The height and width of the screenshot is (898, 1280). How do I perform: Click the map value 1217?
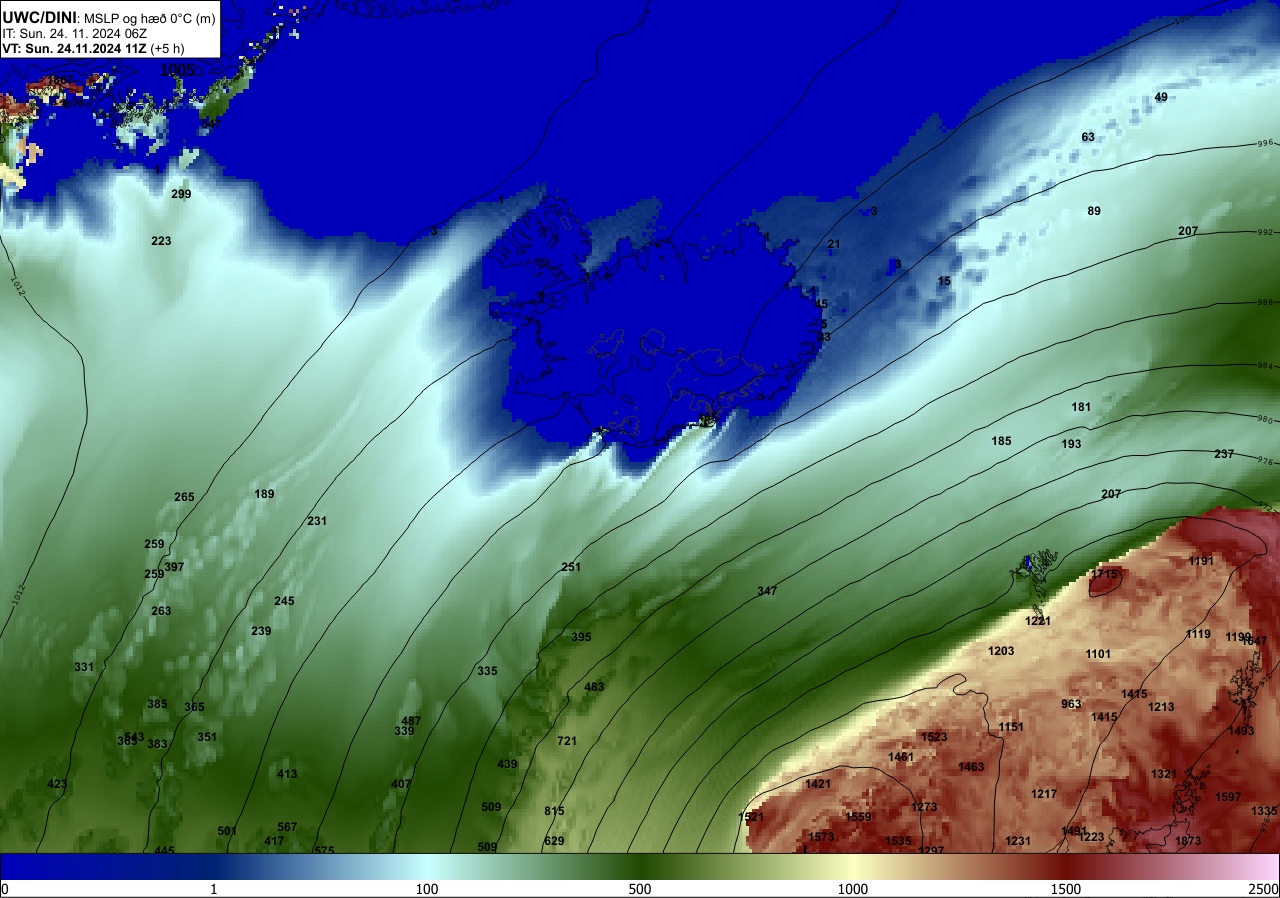[1044, 794]
